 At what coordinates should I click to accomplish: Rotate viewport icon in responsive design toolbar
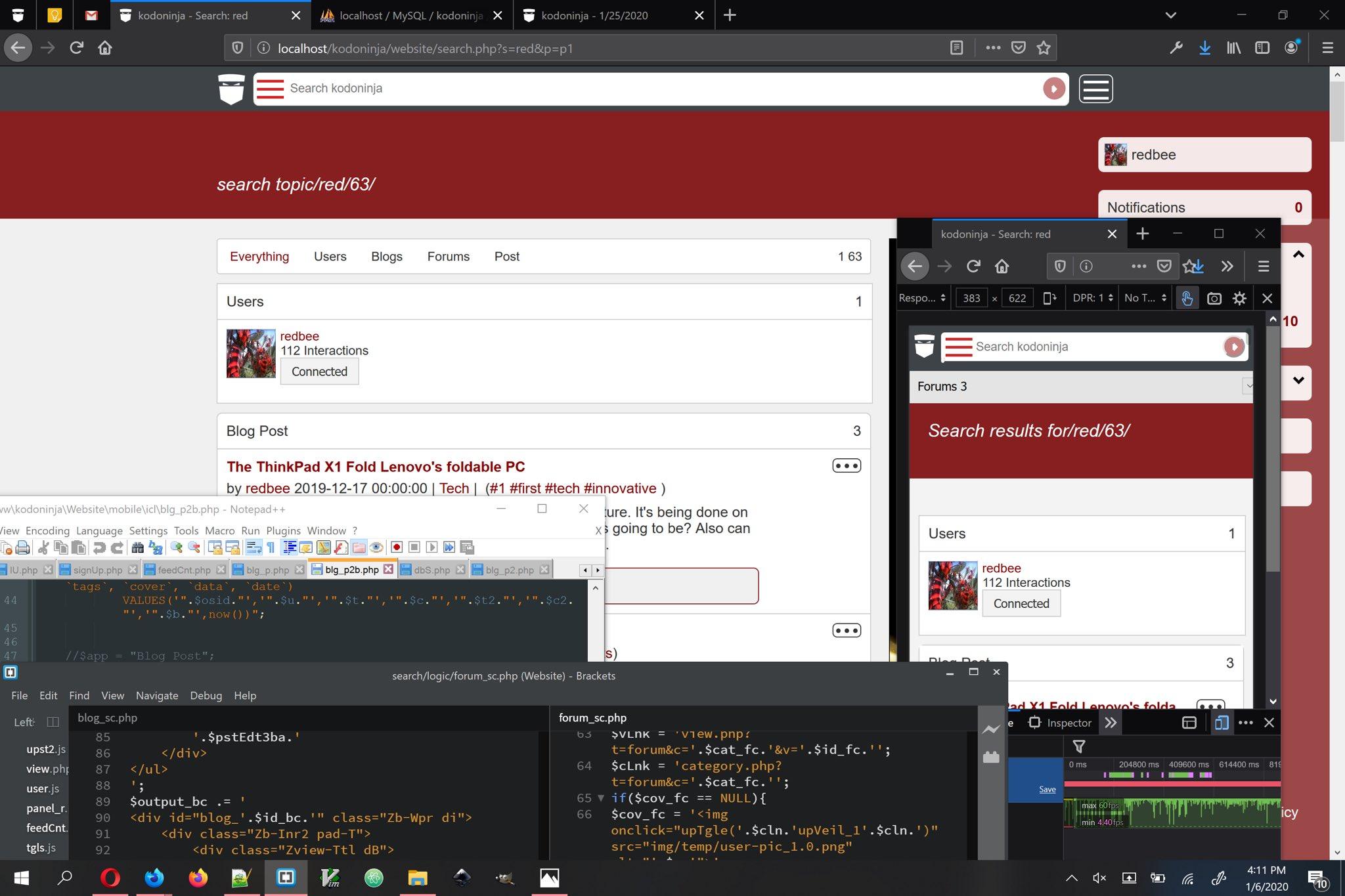pyautogui.click(x=1049, y=299)
